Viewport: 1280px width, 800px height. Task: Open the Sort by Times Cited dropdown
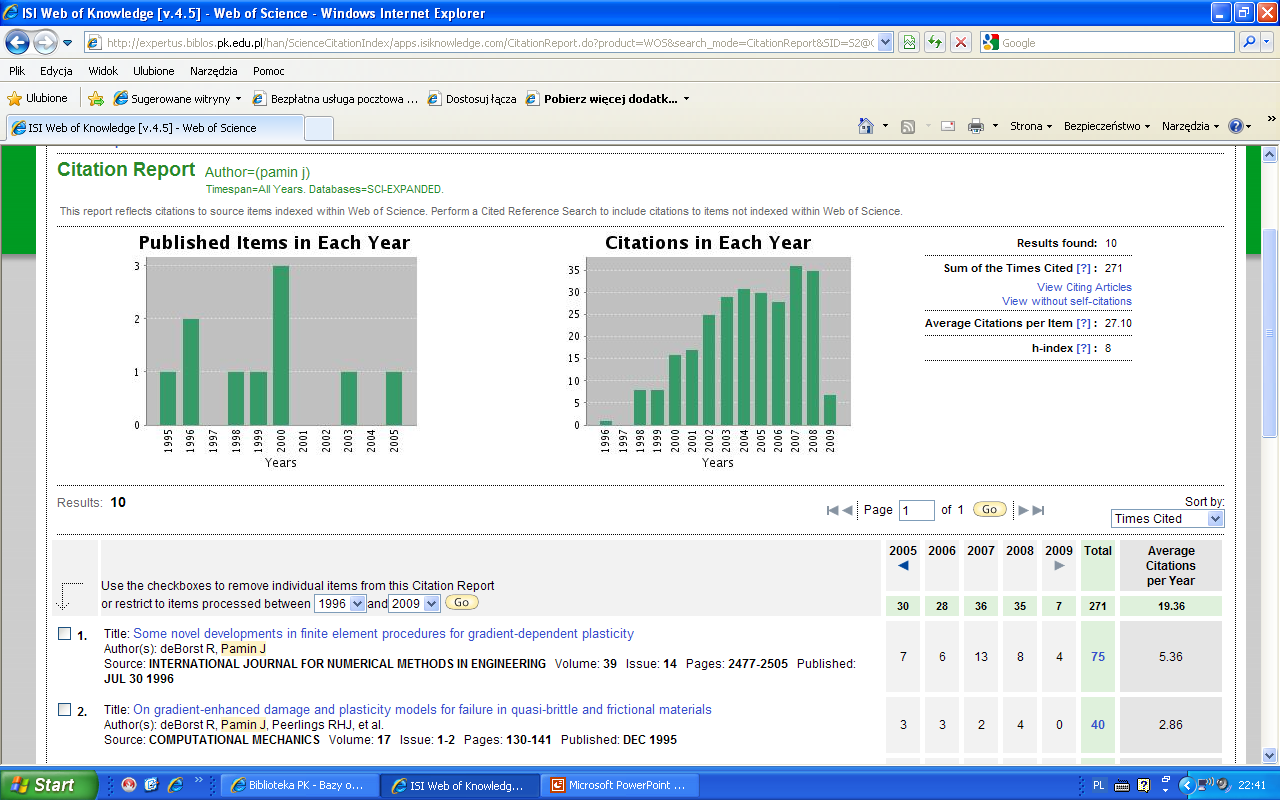[x=1167, y=518]
